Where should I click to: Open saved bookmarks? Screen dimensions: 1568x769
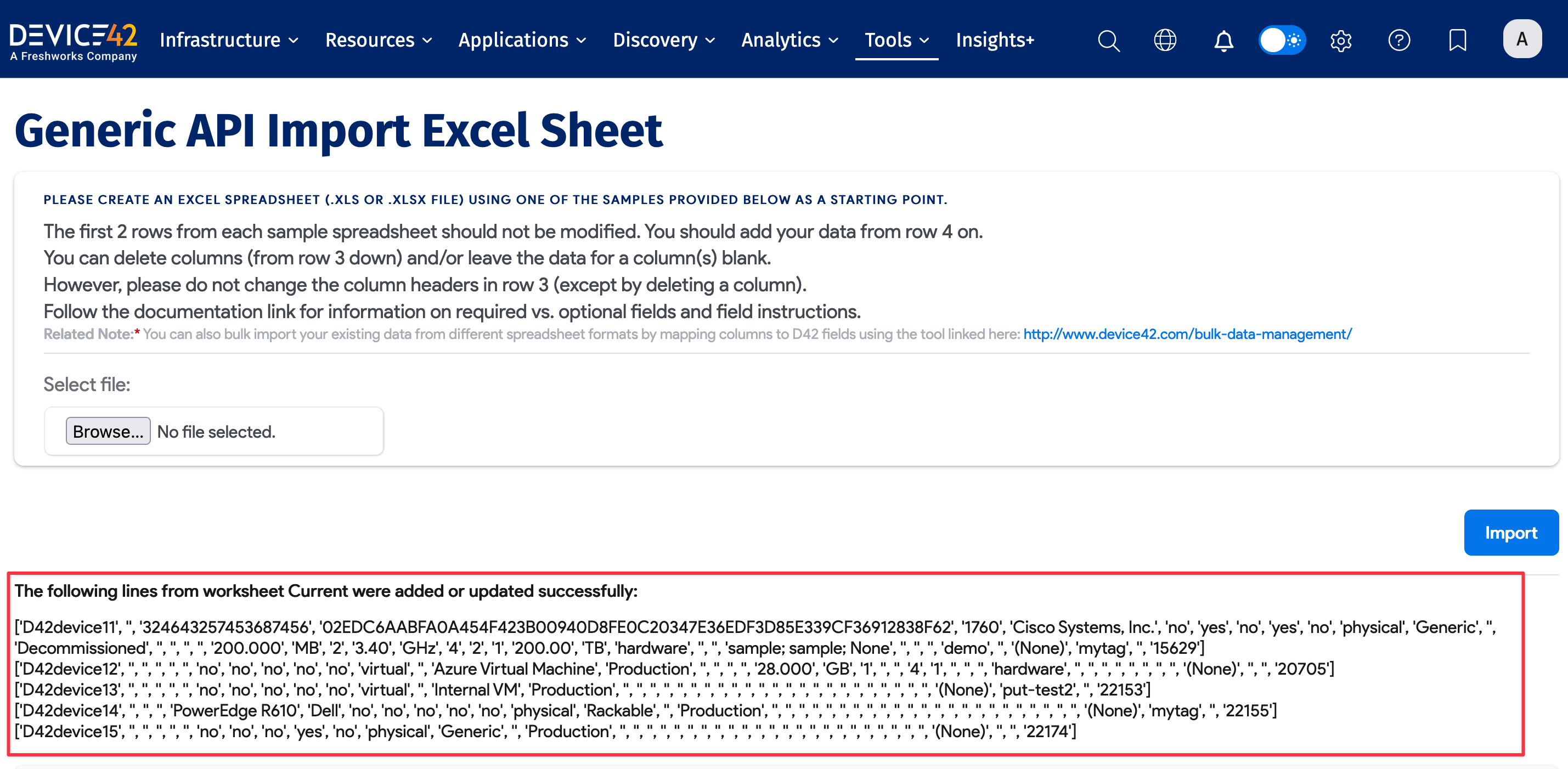[1458, 40]
